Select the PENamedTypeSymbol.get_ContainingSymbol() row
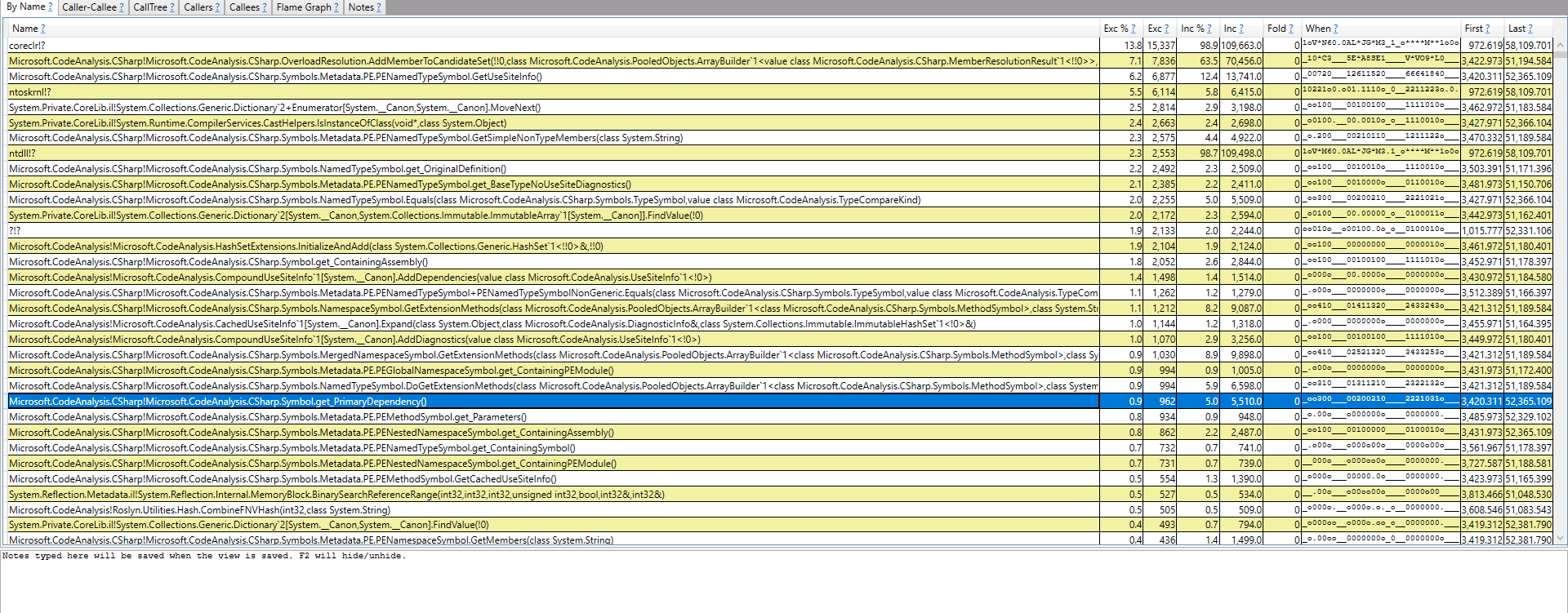This screenshot has width=1568, height=613. pos(780,448)
